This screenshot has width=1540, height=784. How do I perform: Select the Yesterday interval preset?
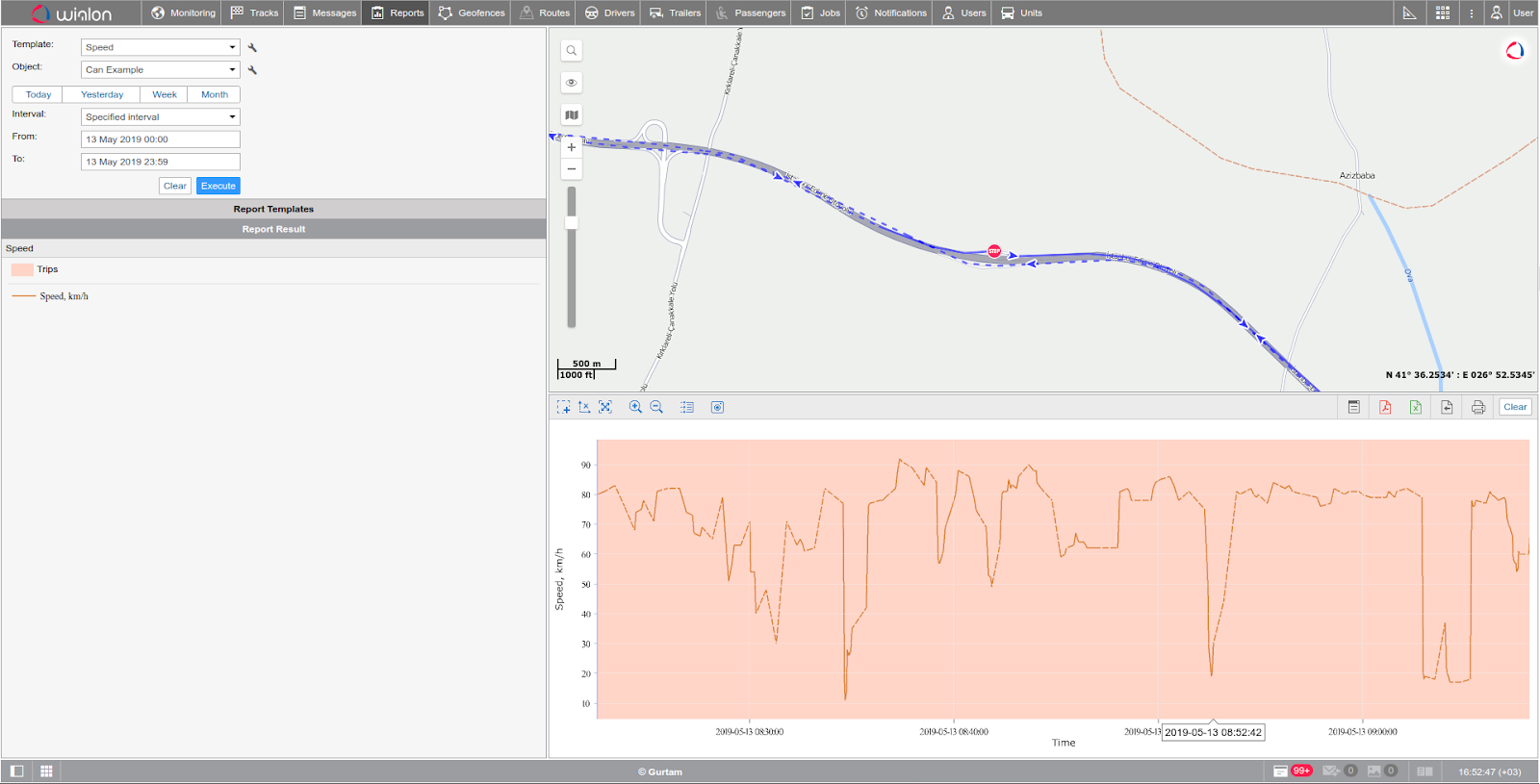pos(101,94)
